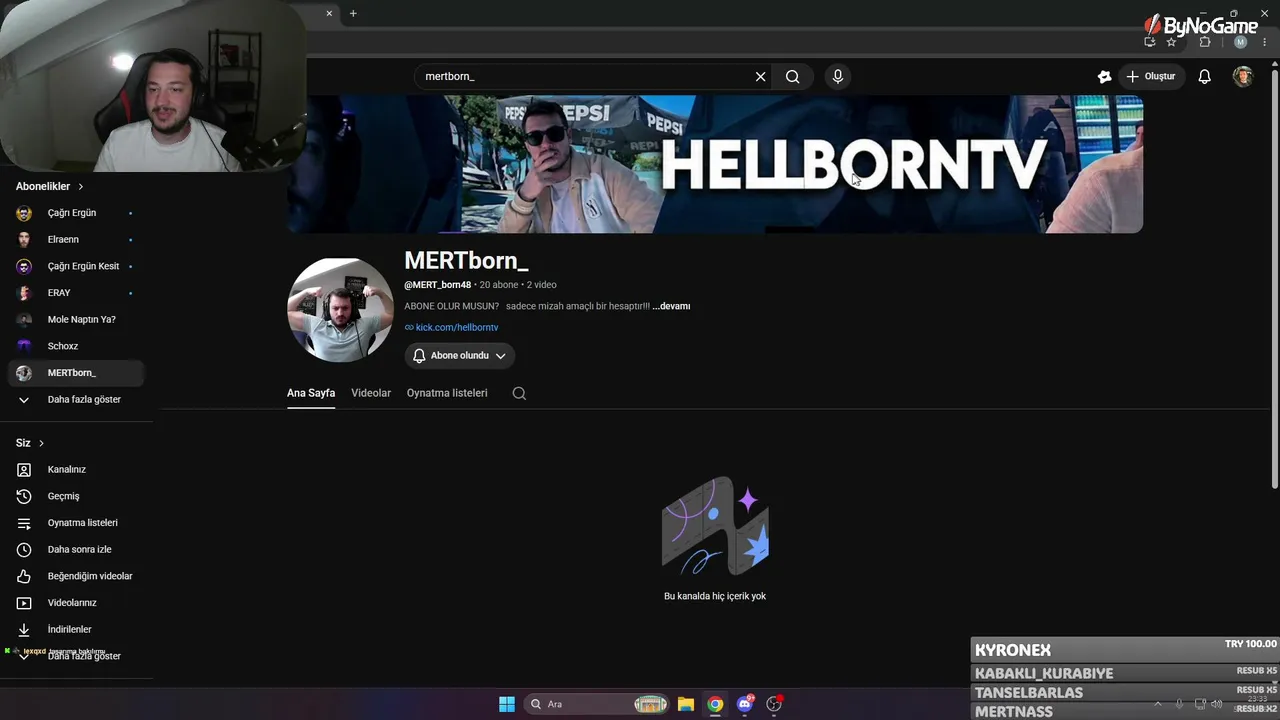Screen dimensions: 1280x720
Task: Click the channel search magnifier icon
Action: click(x=519, y=393)
